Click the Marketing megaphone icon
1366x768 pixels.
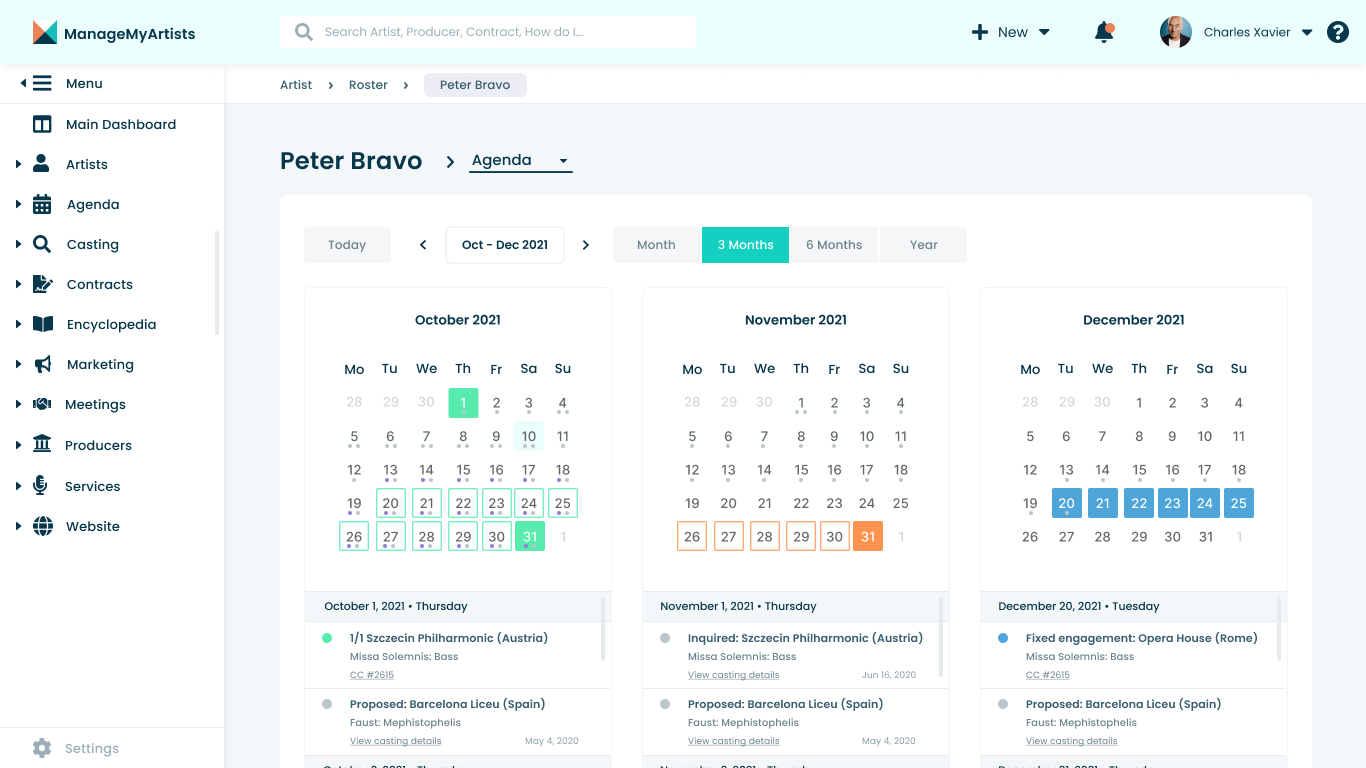(x=41, y=364)
